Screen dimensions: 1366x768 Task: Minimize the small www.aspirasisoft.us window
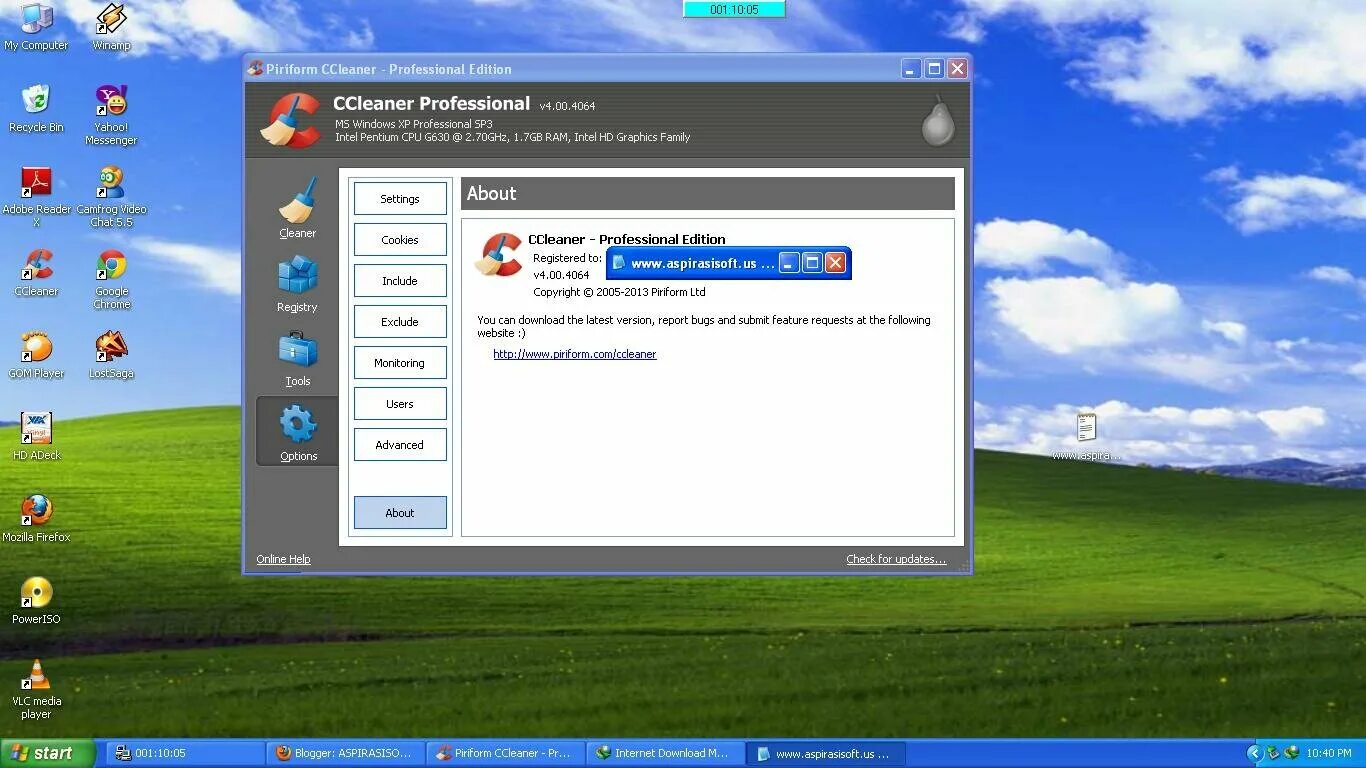789,263
